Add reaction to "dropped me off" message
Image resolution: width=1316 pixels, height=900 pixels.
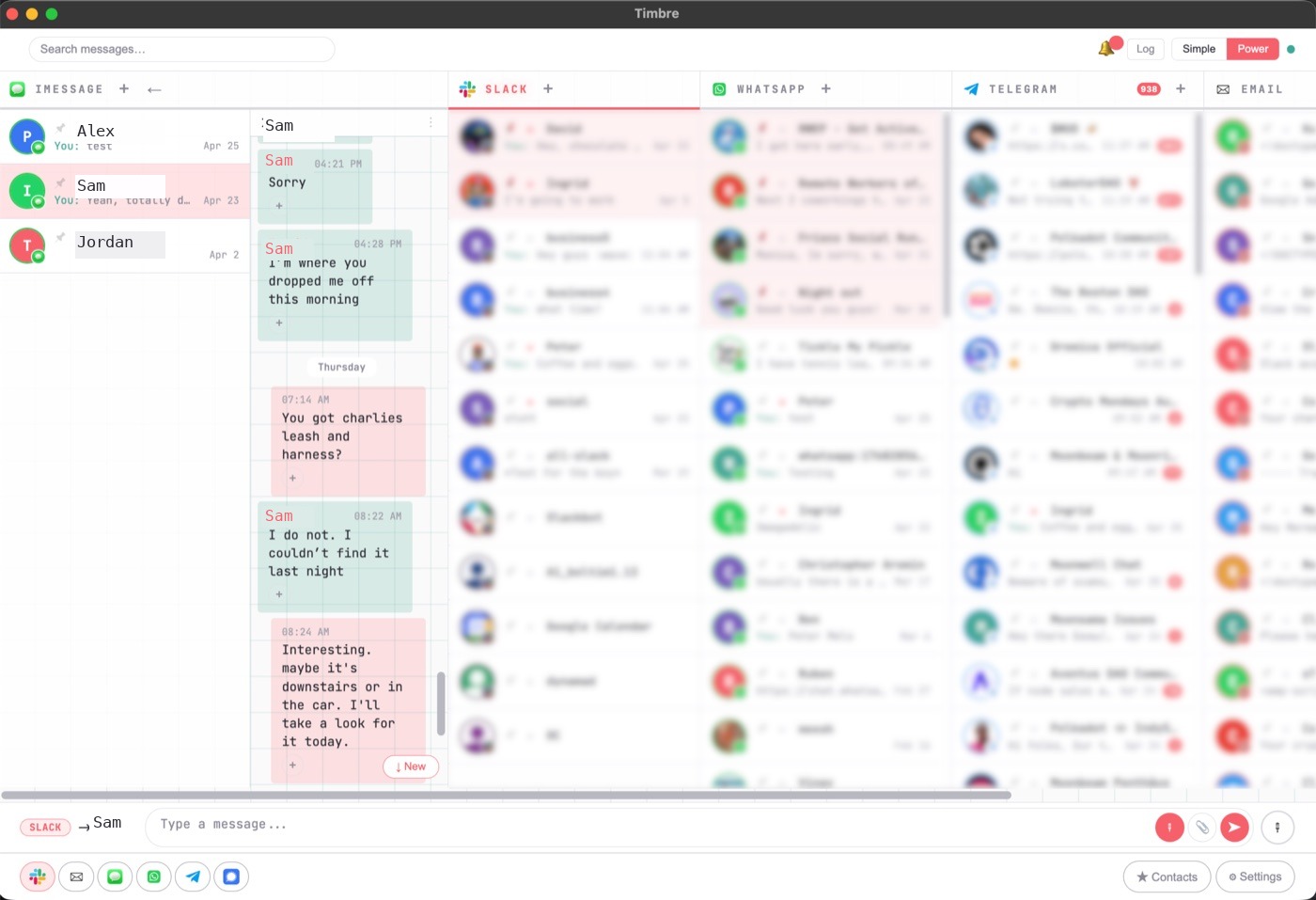tap(279, 323)
